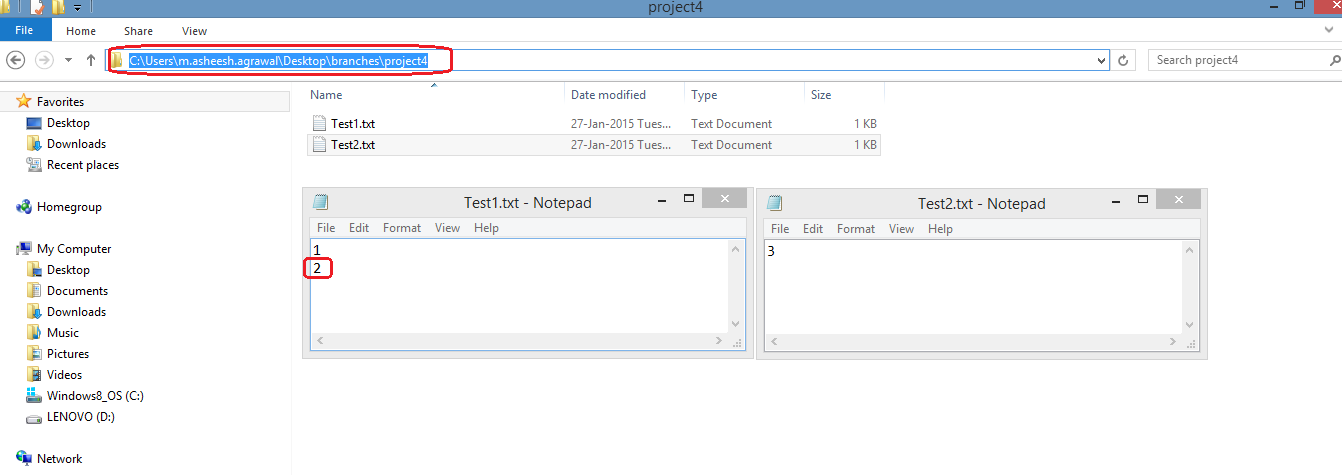Click the Test1.txt Notepad scroll down arrow
Screen dimensions: 1342x475
click(x=736, y=324)
